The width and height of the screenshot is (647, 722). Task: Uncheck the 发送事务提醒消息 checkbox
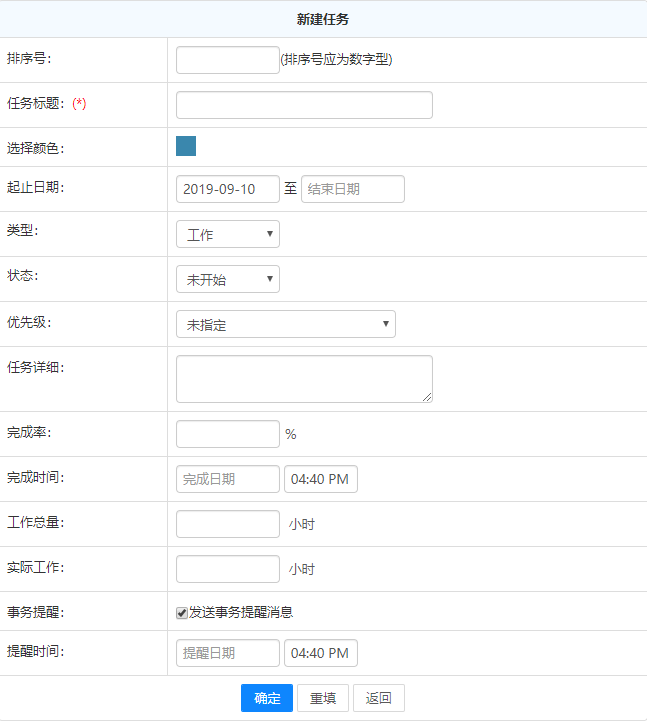coord(182,613)
